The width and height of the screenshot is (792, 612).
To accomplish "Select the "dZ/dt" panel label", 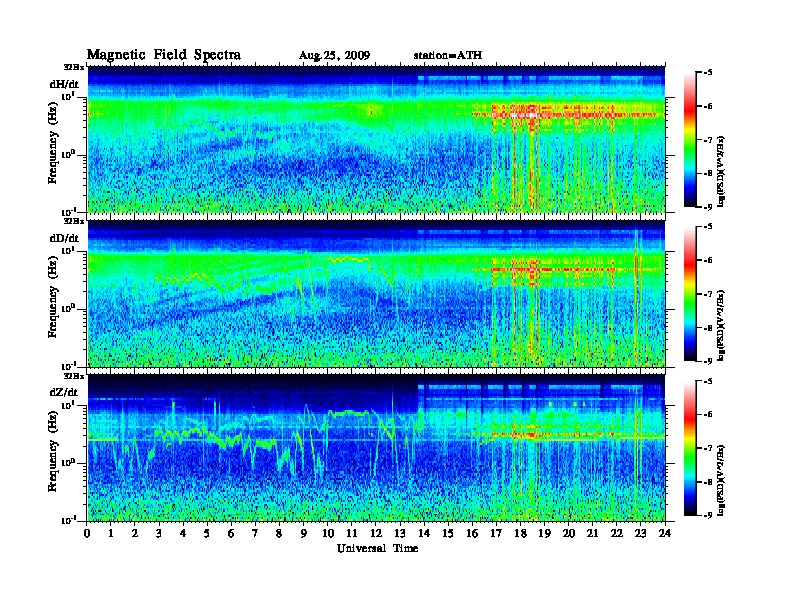I will pyautogui.click(x=64, y=392).
